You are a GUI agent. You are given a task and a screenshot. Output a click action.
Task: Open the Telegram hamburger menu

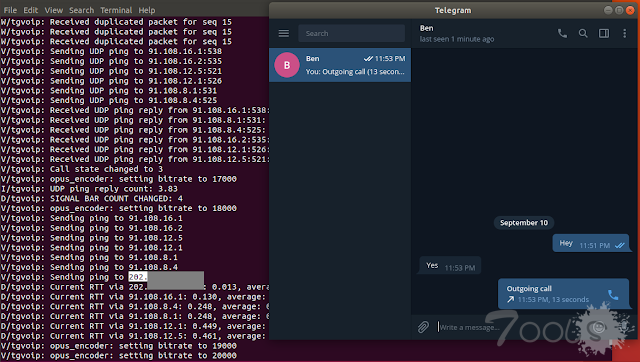(284, 33)
